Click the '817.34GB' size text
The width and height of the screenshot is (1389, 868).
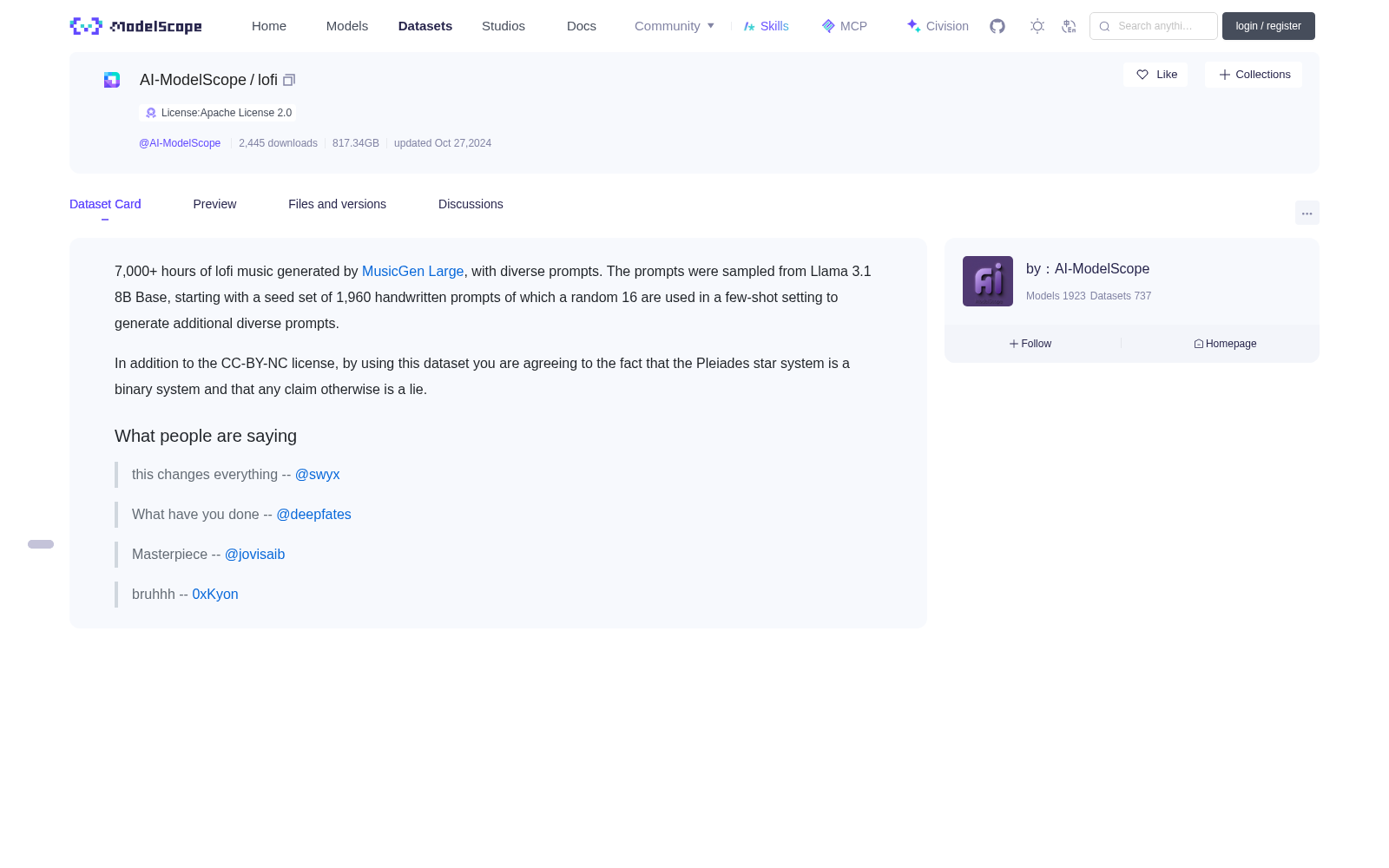356,143
